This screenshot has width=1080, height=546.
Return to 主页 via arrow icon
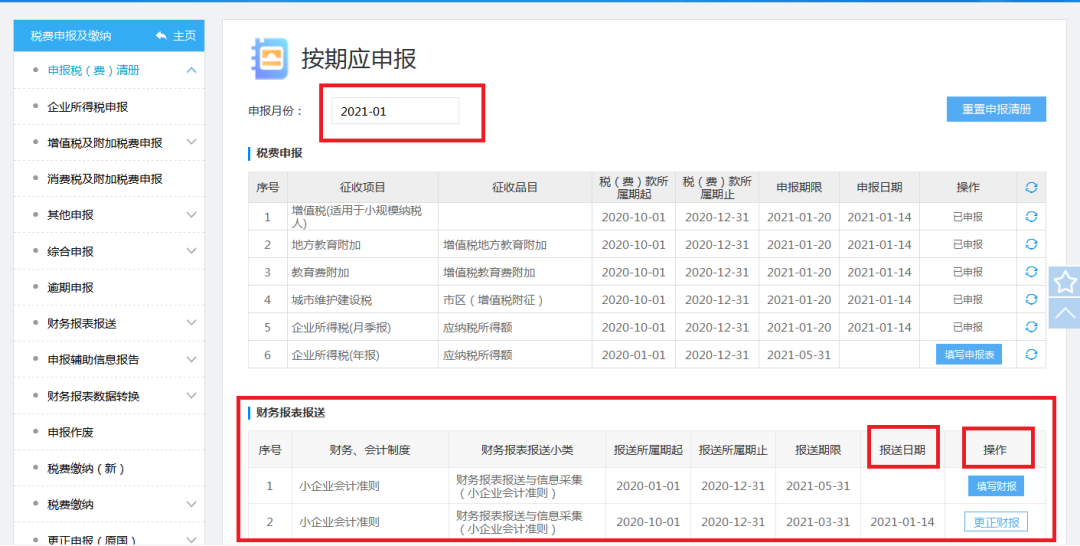pyautogui.click(x=161, y=36)
